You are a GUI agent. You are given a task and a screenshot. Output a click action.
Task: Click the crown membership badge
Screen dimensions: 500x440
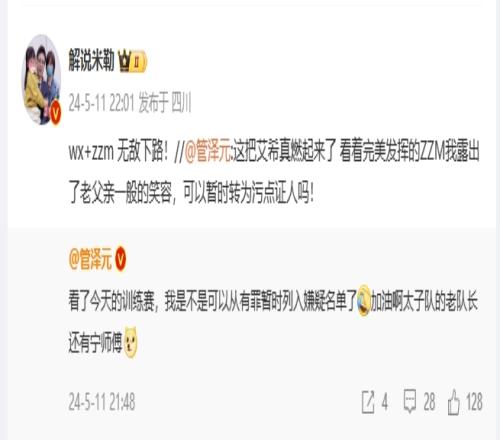[x=133, y=61]
